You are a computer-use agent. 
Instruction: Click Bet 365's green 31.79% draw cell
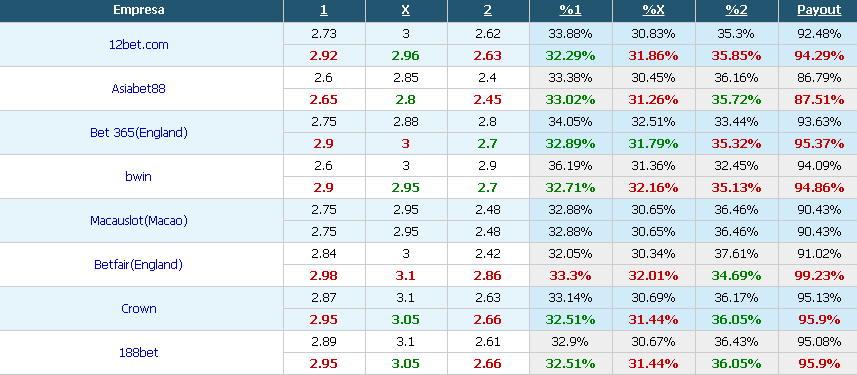655,144
